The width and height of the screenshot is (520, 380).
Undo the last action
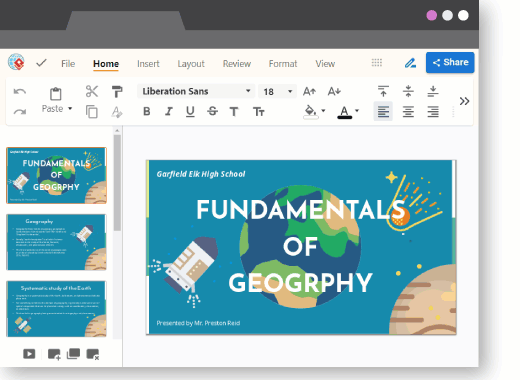pyautogui.click(x=20, y=91)
